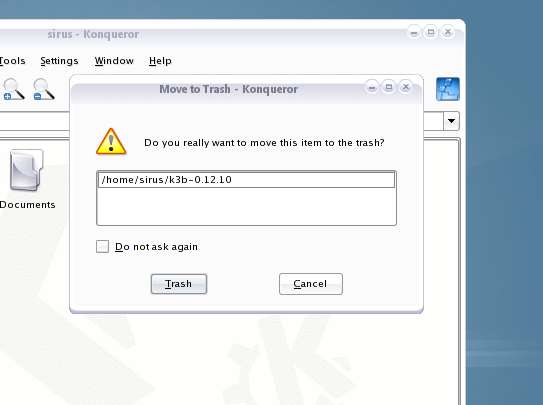
Task: Open the Help menu
Action: tap(160, 61)
